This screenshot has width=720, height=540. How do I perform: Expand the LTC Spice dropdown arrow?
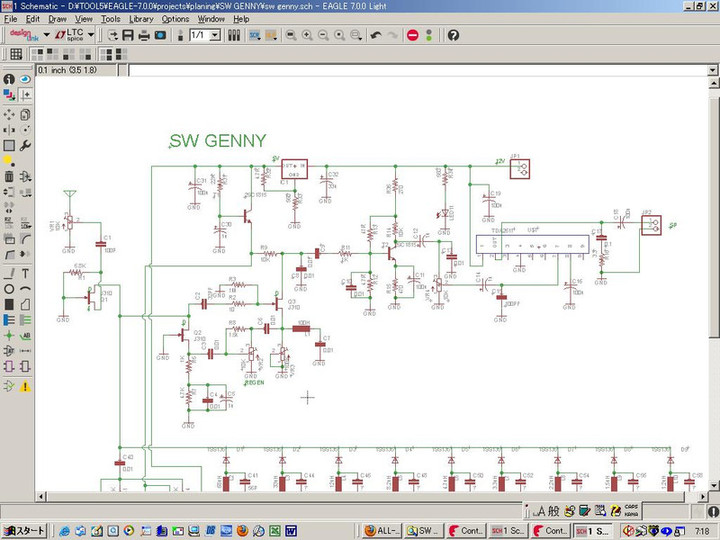click(91, 35)
